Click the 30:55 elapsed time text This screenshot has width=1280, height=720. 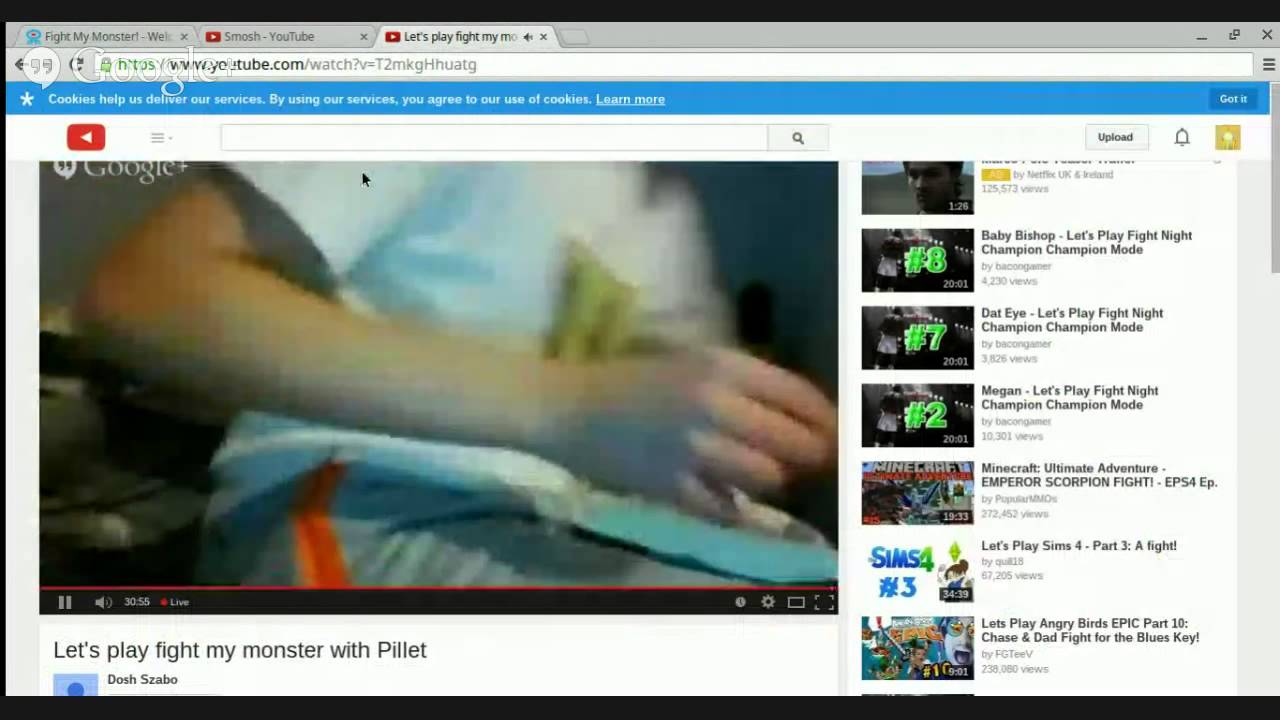click(x=137, y=602)
